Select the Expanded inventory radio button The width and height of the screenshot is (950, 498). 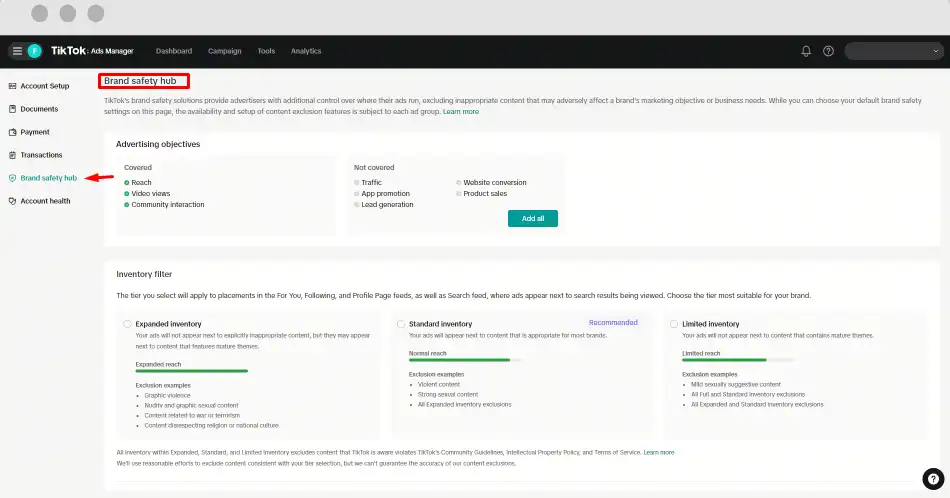coord(127,324)
